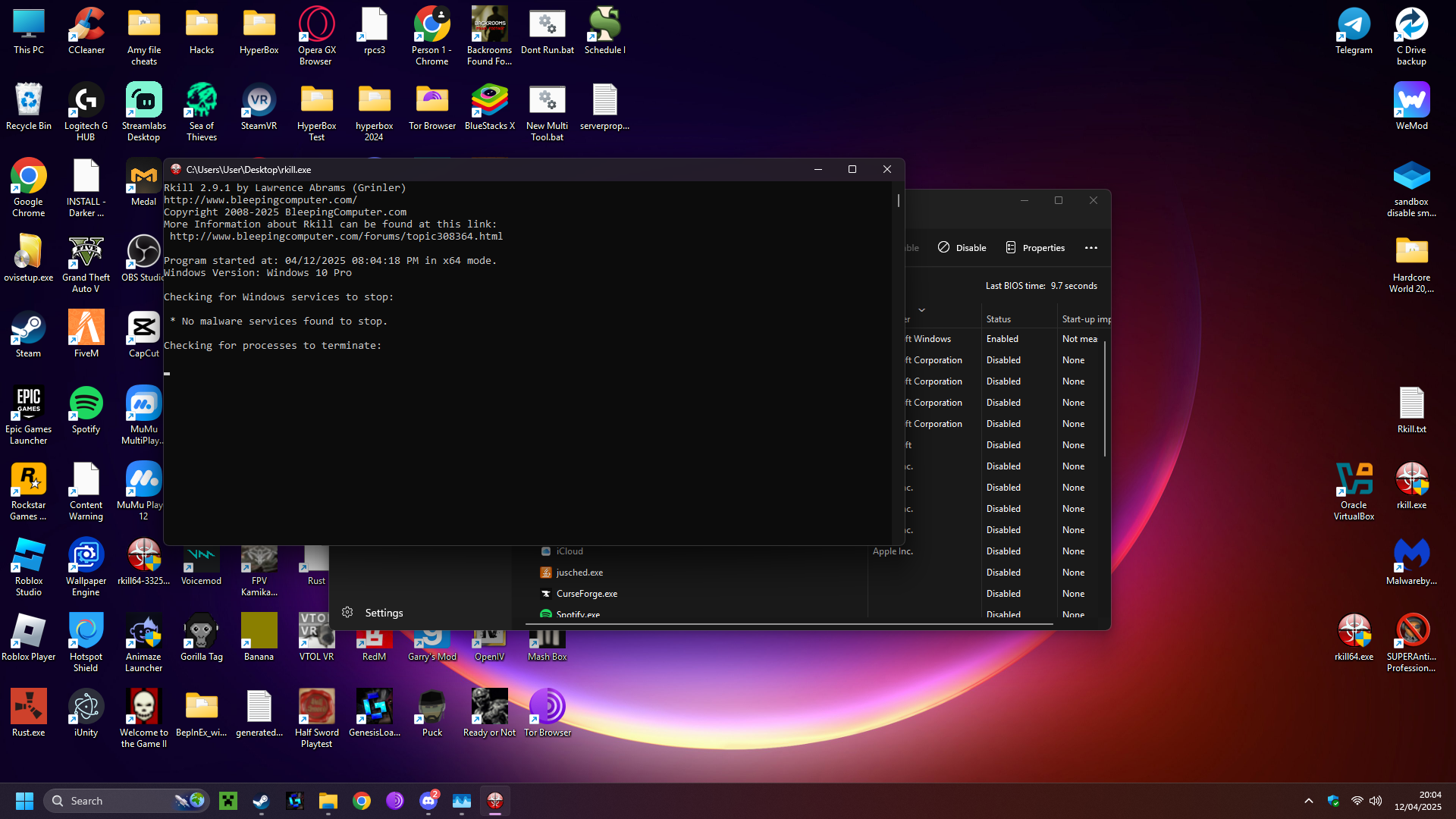Sort by the Start-up impact column header
1456x819 pixels.
(1085, 319)
